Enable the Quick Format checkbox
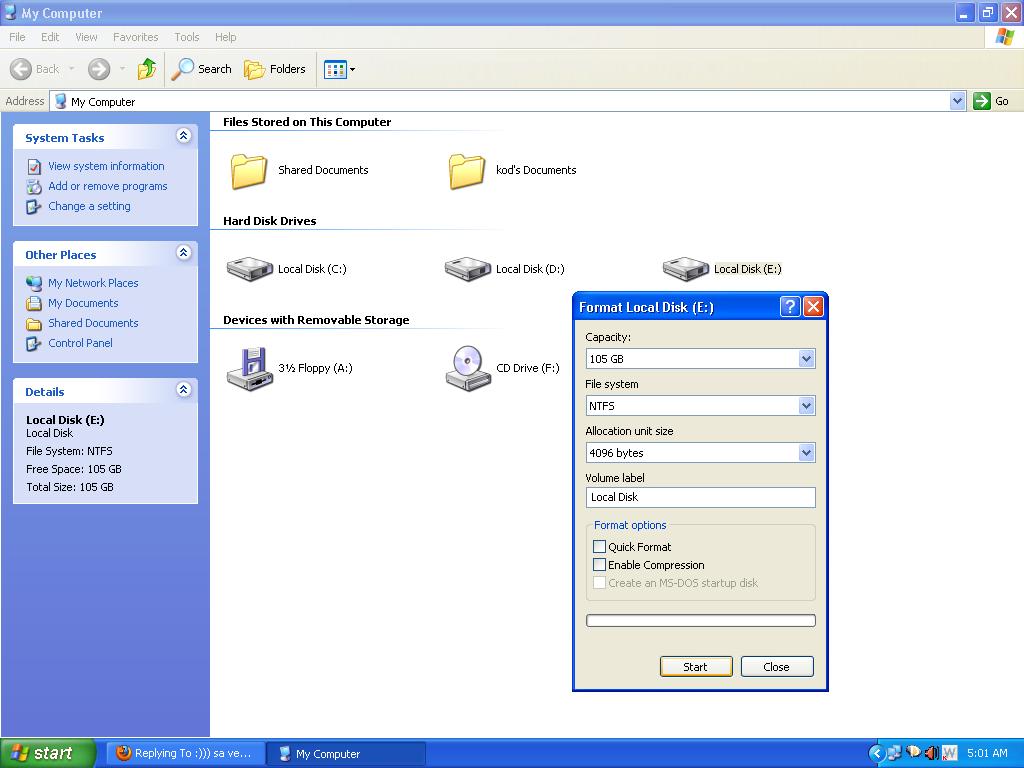1024x768 pixels. 599,547
